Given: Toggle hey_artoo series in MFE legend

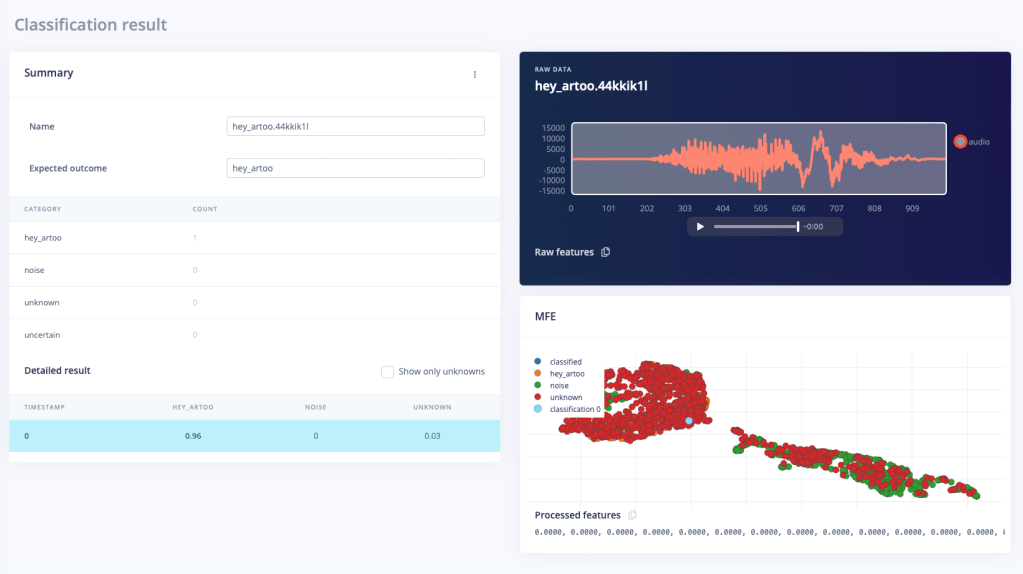Looking at the screenshot, I should pos(540,374).
